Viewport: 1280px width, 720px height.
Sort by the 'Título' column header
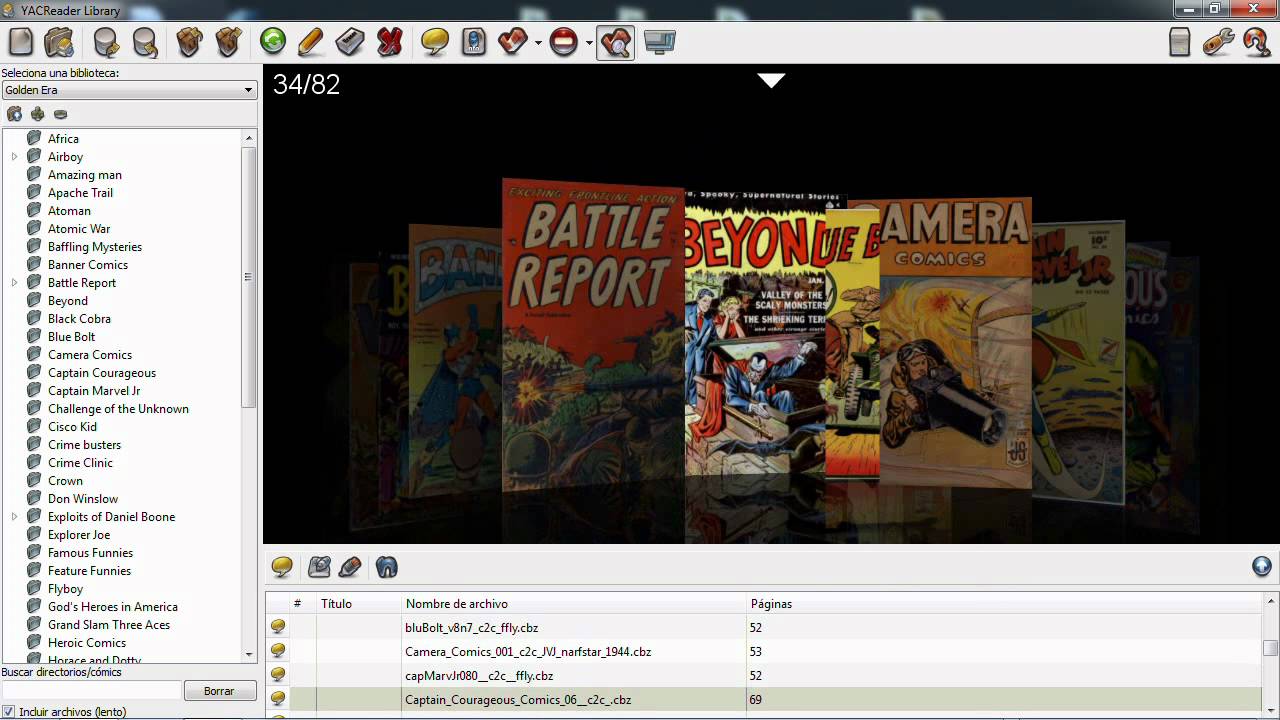point(358,604)
